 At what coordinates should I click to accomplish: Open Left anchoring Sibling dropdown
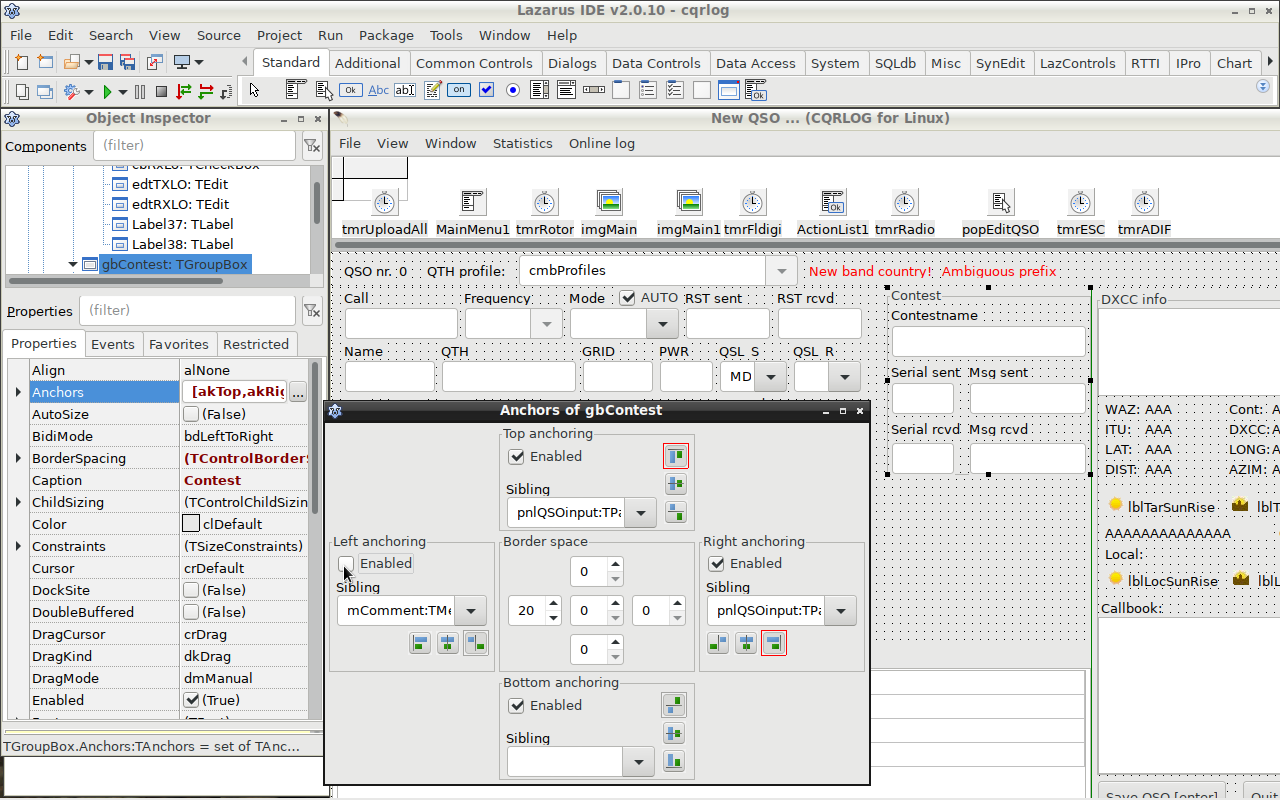pos(469,611)
